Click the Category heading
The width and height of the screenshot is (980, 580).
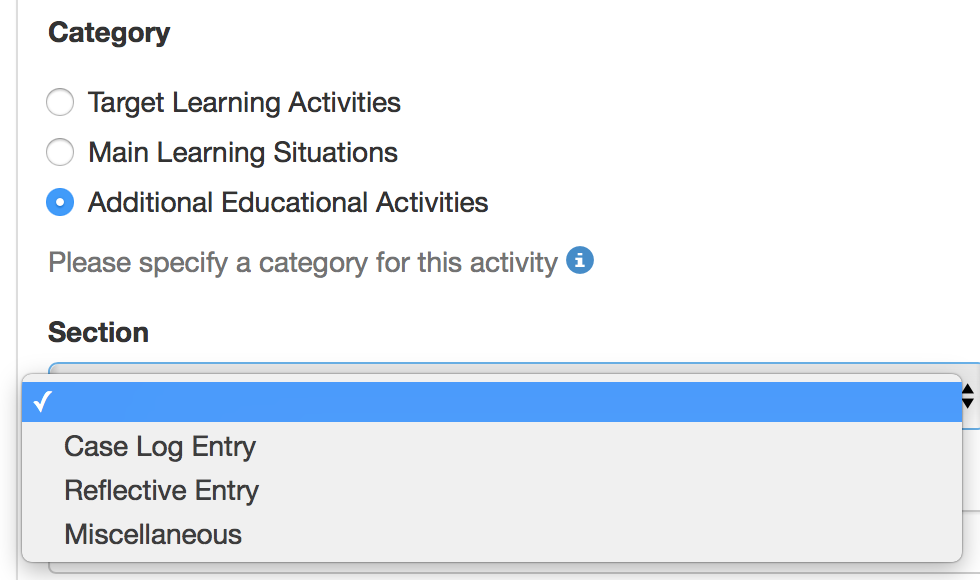coord(109,33)
